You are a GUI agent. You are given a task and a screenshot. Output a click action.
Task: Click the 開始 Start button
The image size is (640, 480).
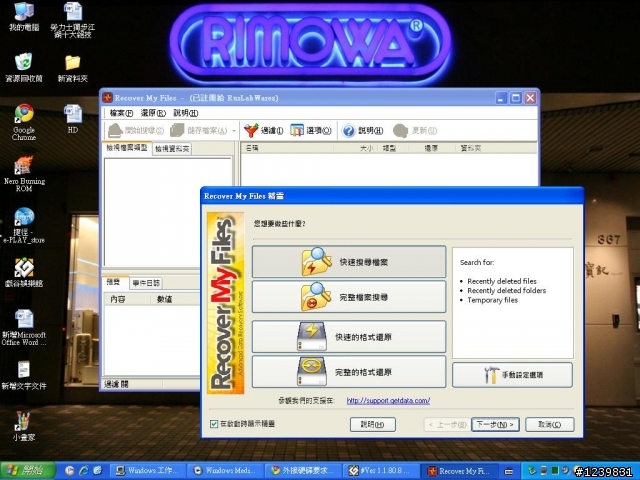coord(27,471)
